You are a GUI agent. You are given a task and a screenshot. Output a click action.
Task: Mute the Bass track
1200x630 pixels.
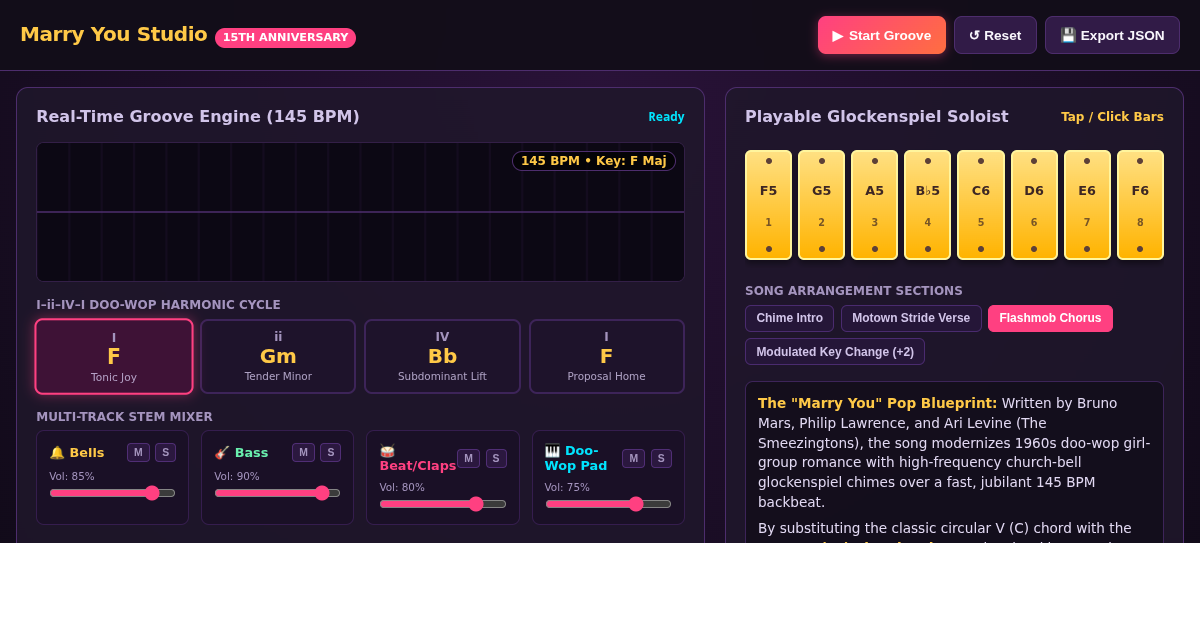(x=303, y=452)
